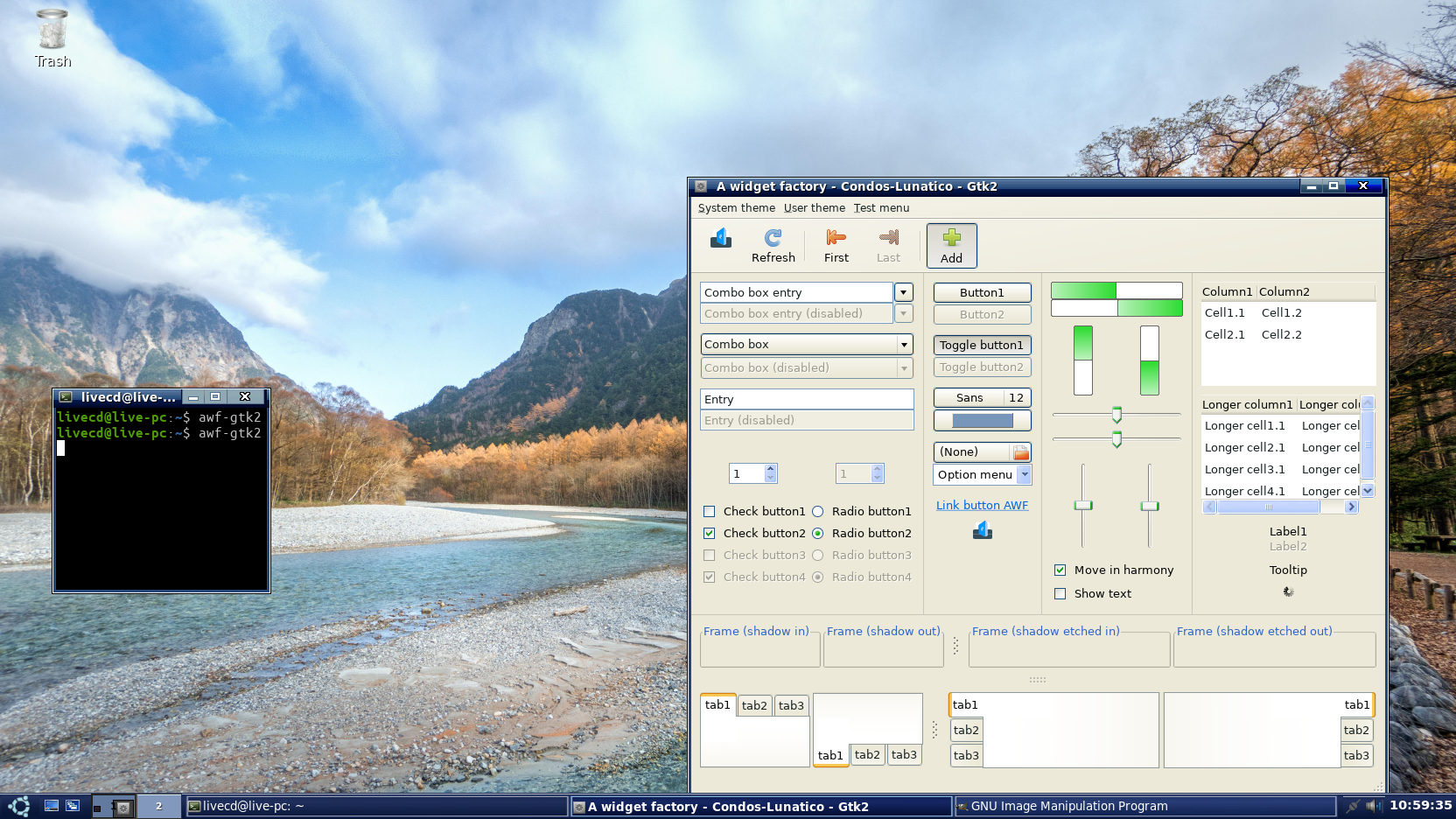Select tab2 in the left-tabs notebook
This screenshot has width=1456, height=819.
point(967,731)
